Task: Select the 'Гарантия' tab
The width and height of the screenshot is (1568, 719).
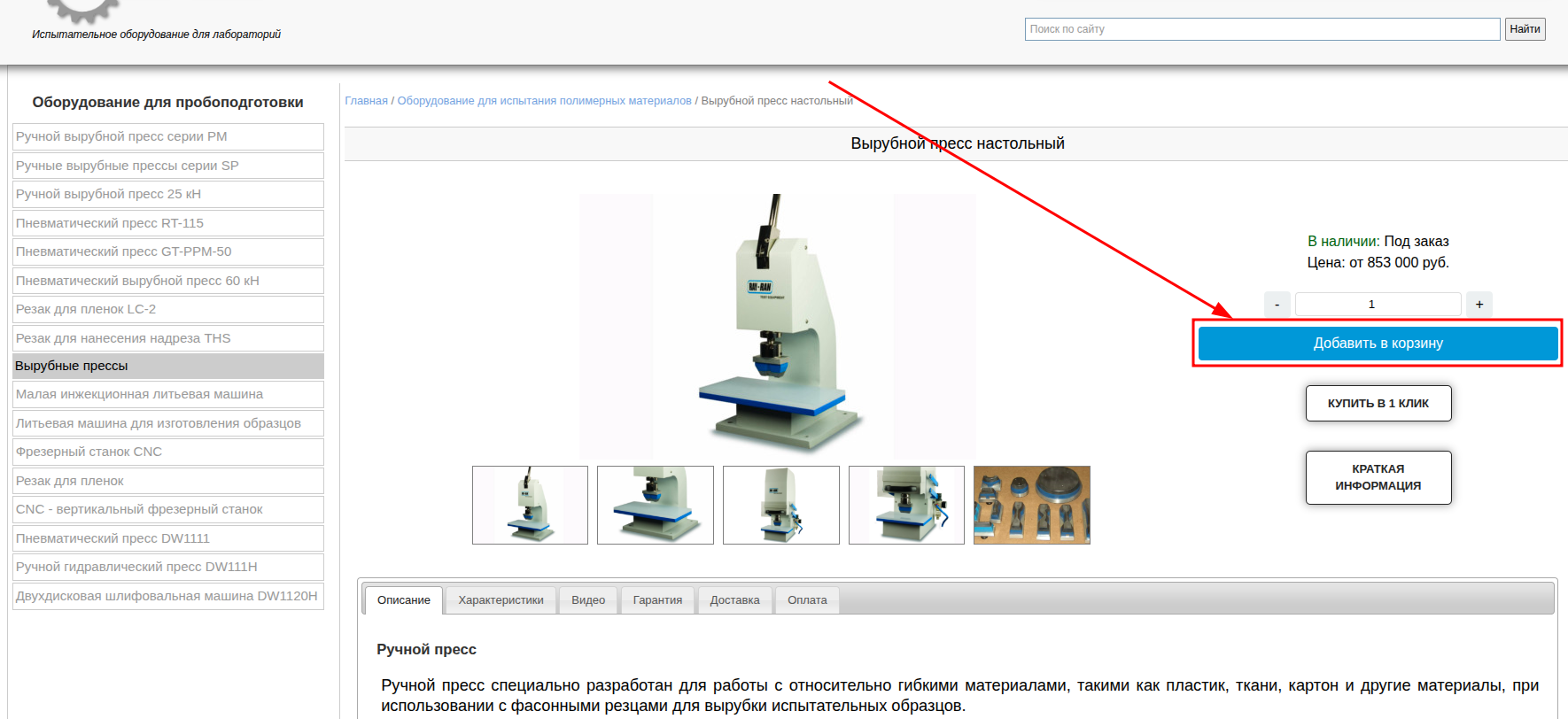Action: (657, 600)
